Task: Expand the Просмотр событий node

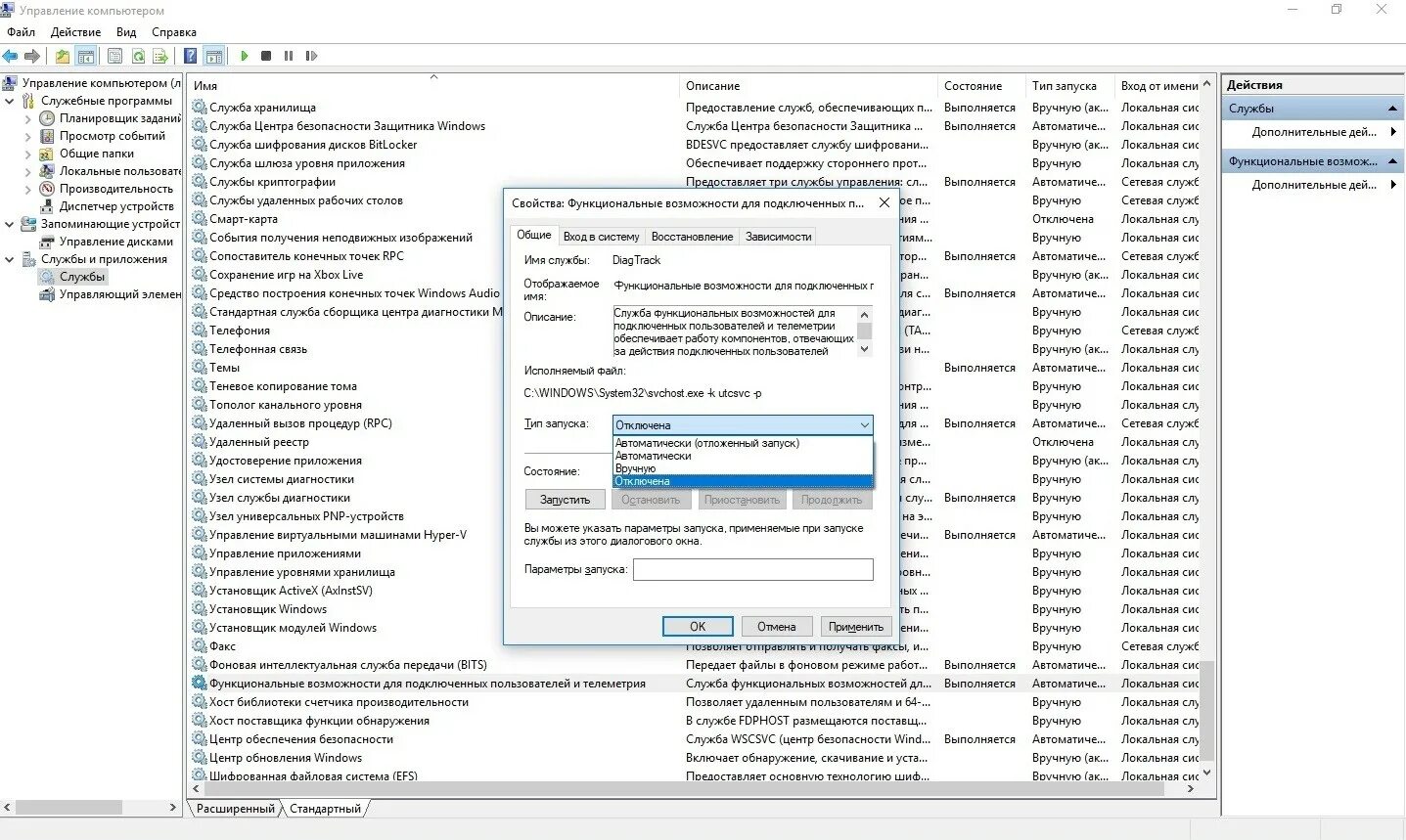Action: [28, 136]
